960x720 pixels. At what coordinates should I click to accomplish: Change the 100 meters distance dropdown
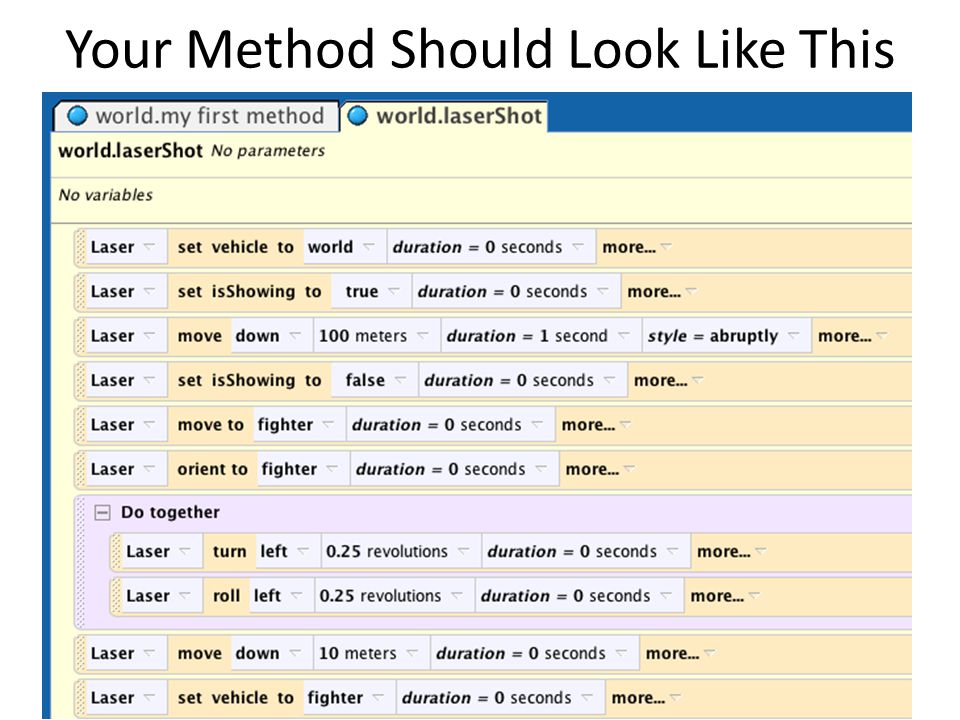[x=377, y=336]
